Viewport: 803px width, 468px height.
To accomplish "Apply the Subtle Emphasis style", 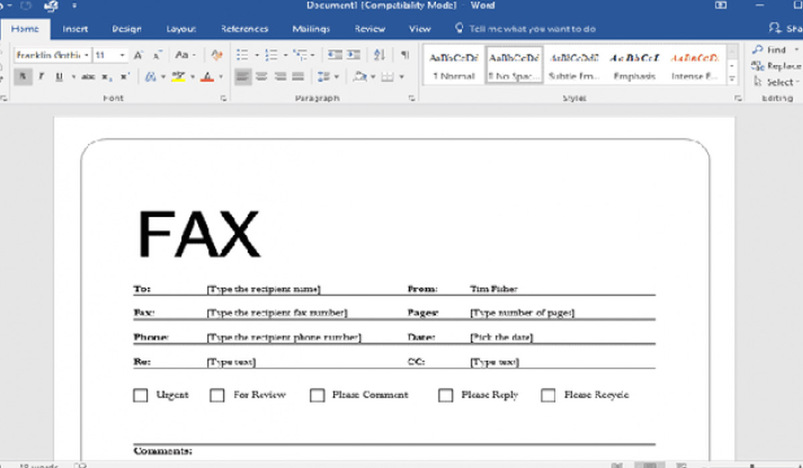I will 574,66.
